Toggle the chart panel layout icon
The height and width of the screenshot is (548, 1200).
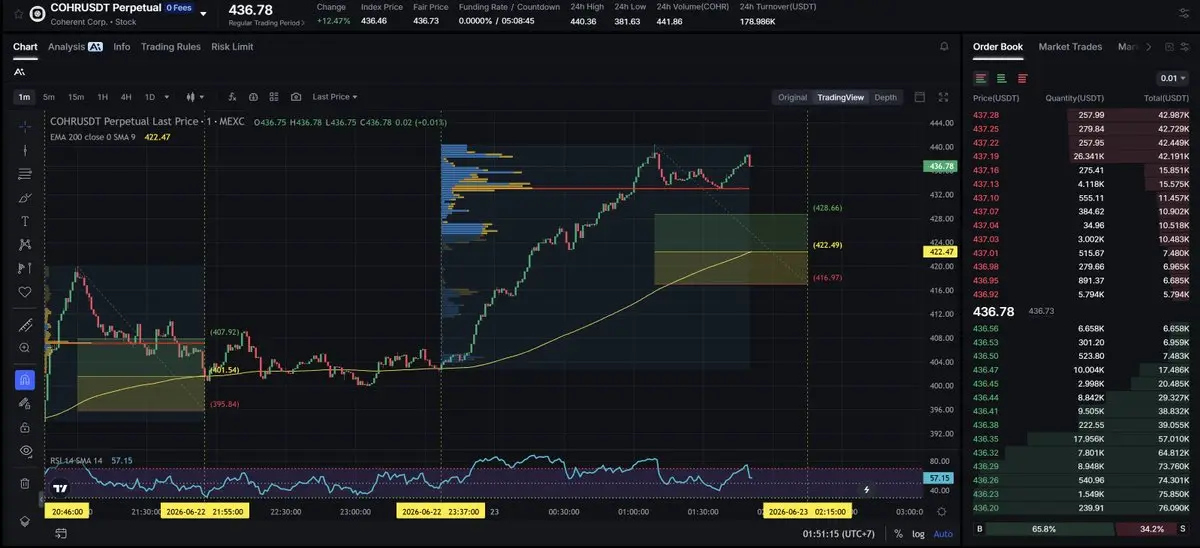coord(920,97)
